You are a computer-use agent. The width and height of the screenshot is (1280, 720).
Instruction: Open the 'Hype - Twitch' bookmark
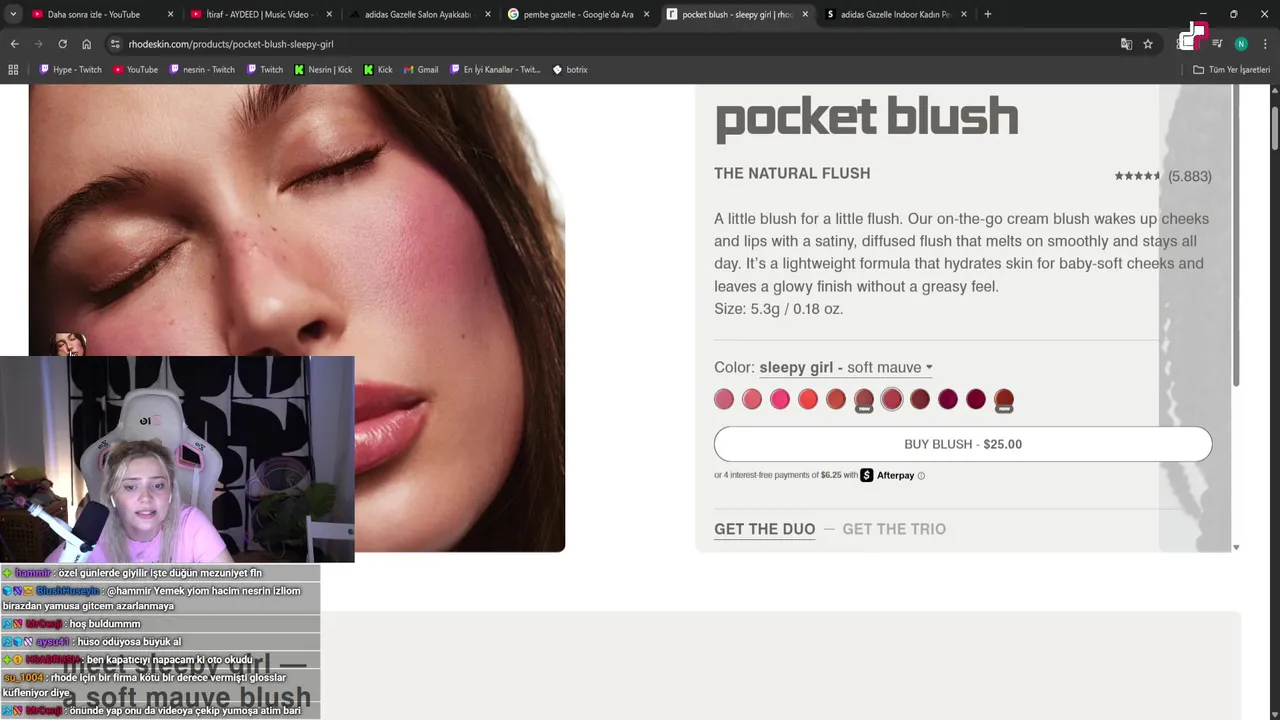tap(70, 70)
